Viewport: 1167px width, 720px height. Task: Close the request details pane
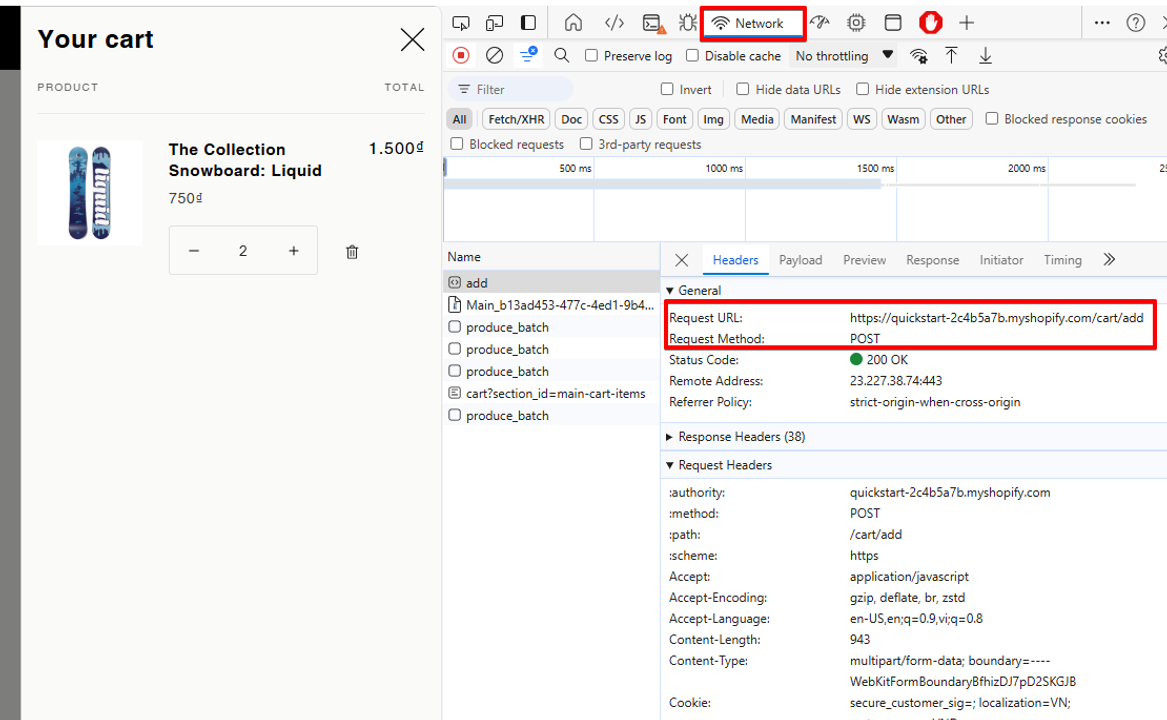click(x=682, y=260)
